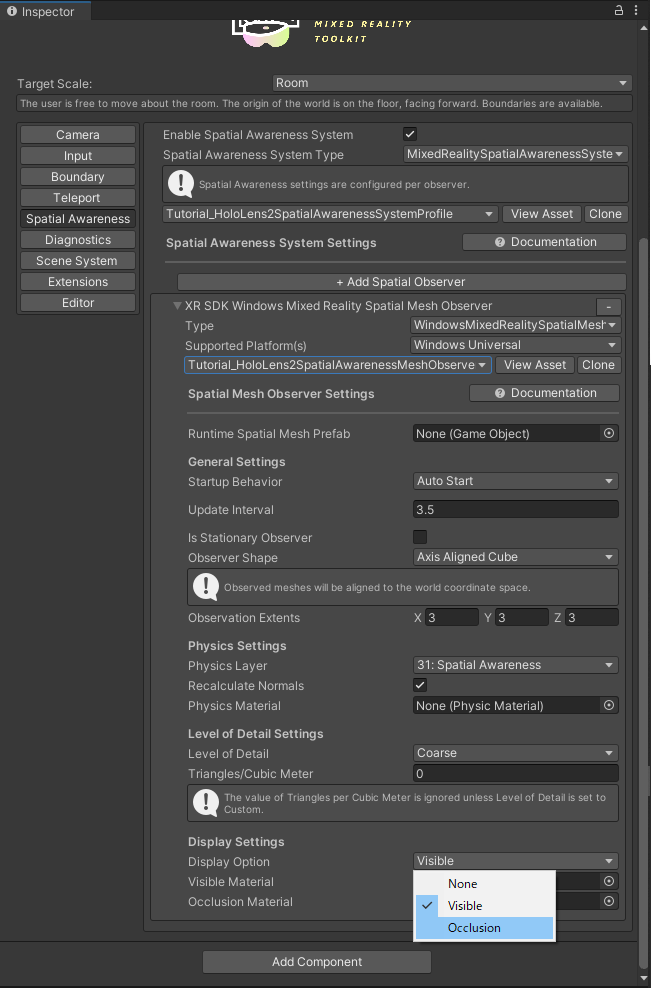
Task: Open the observer Type dropdown
Action: pyautogui.click(x=516, y=325)
